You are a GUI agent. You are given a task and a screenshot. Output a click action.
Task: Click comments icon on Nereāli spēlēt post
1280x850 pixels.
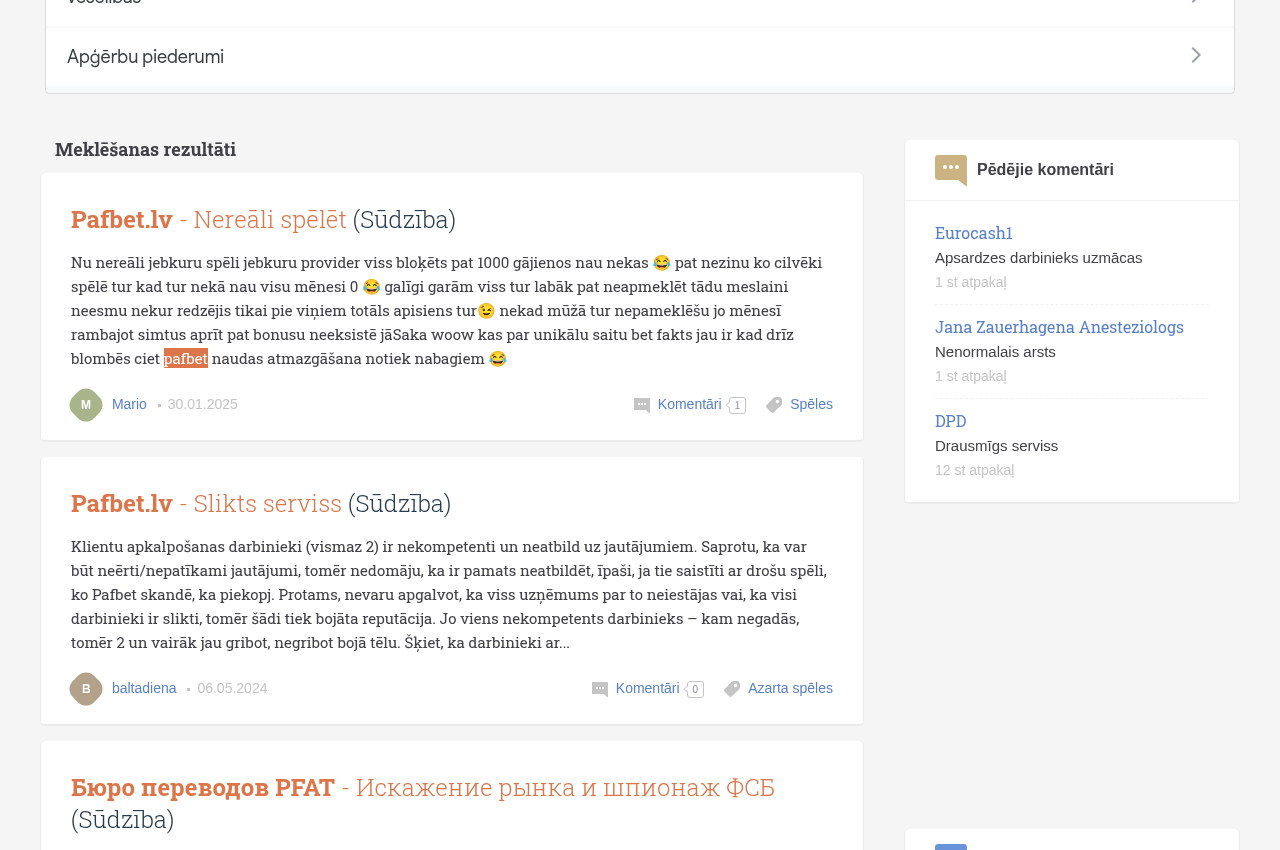tap(642, 405)
